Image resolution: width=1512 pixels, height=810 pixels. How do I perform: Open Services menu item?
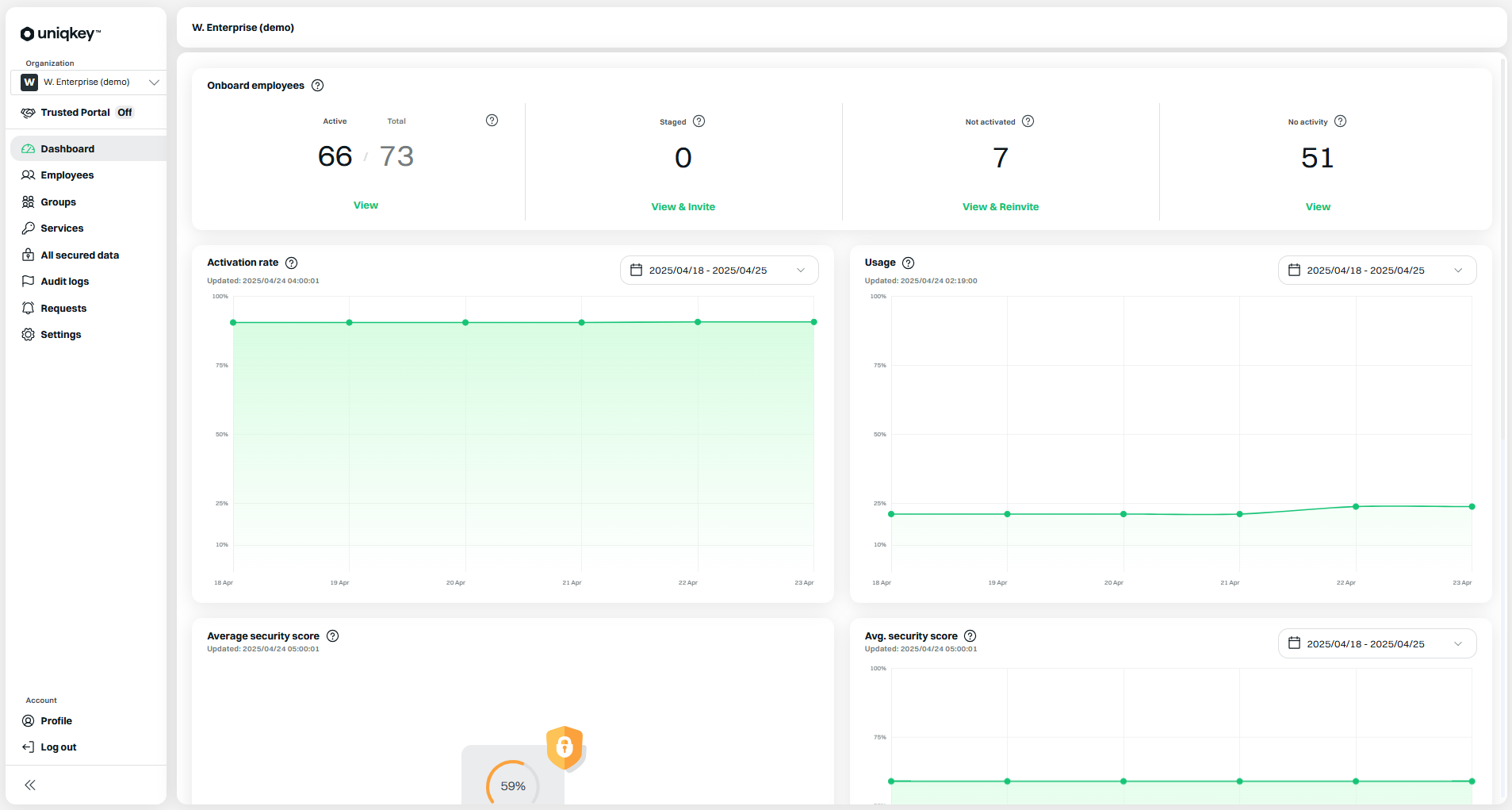pos(89,228)
